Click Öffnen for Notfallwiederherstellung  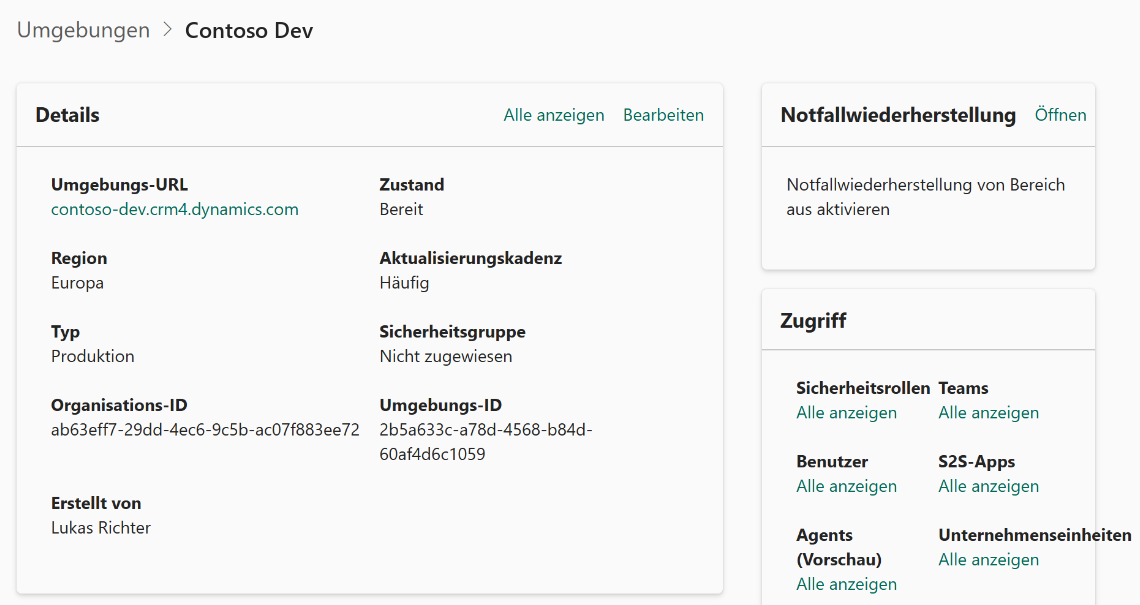coord(1060,115)
